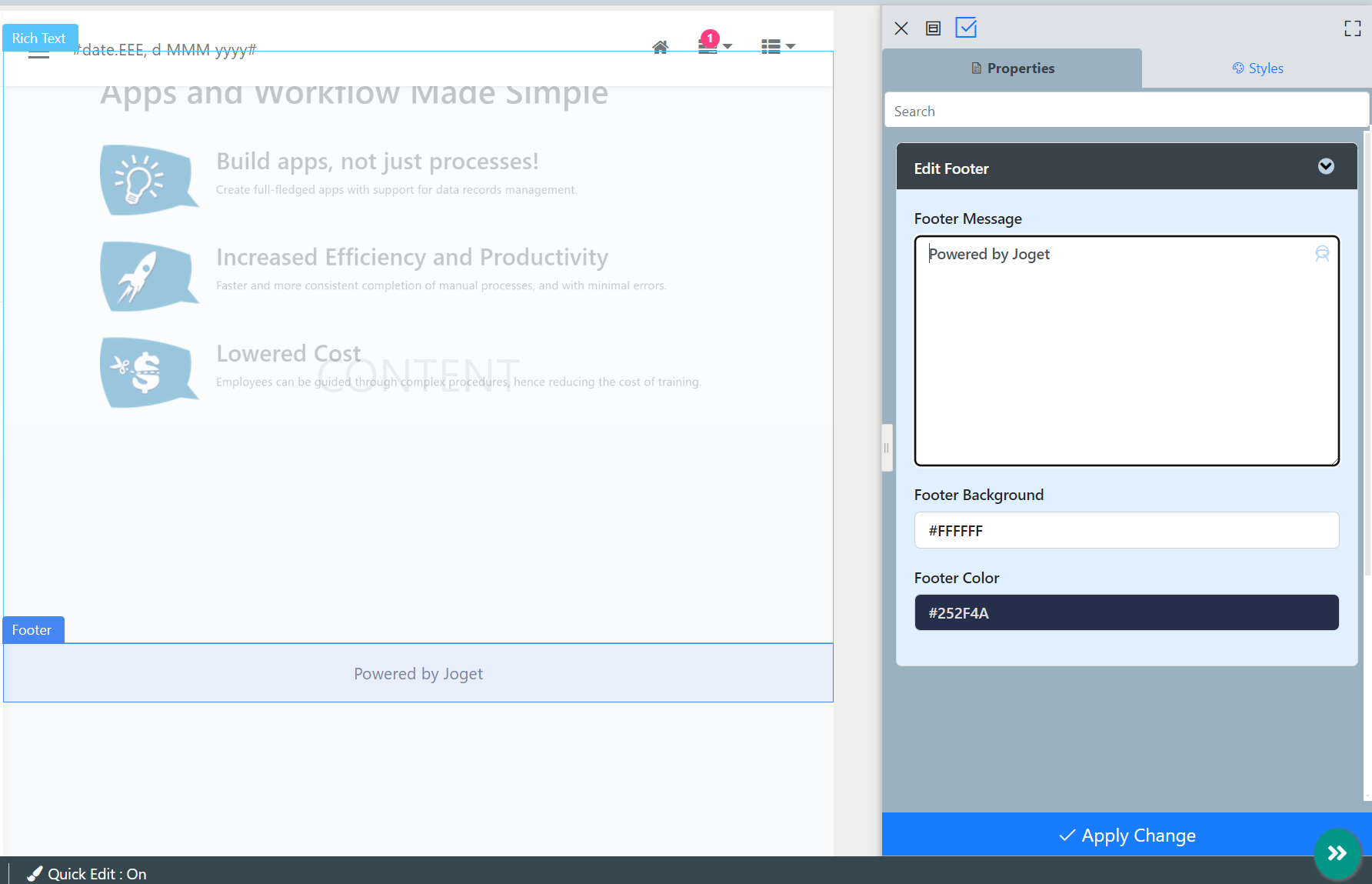Click the Footer Color label
Image resolution: width=1372 pixels, height=884 pixels.
957,578
